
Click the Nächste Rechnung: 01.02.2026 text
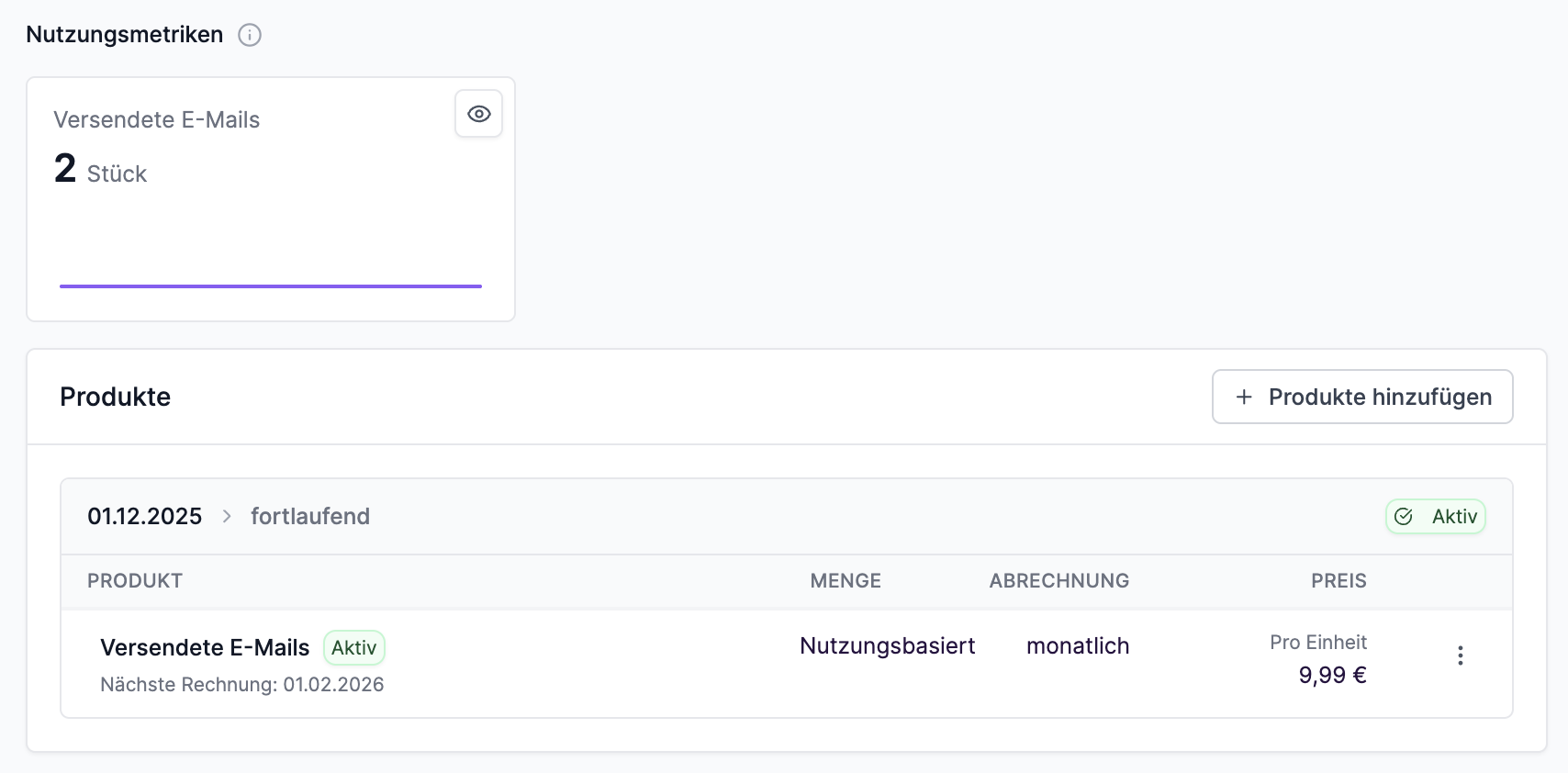point(242,684)
